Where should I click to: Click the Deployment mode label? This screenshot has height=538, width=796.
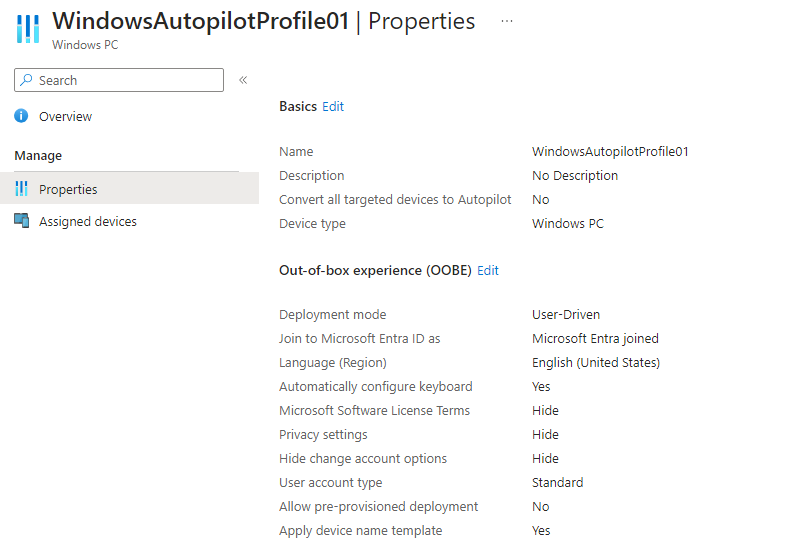coord(333,315)
